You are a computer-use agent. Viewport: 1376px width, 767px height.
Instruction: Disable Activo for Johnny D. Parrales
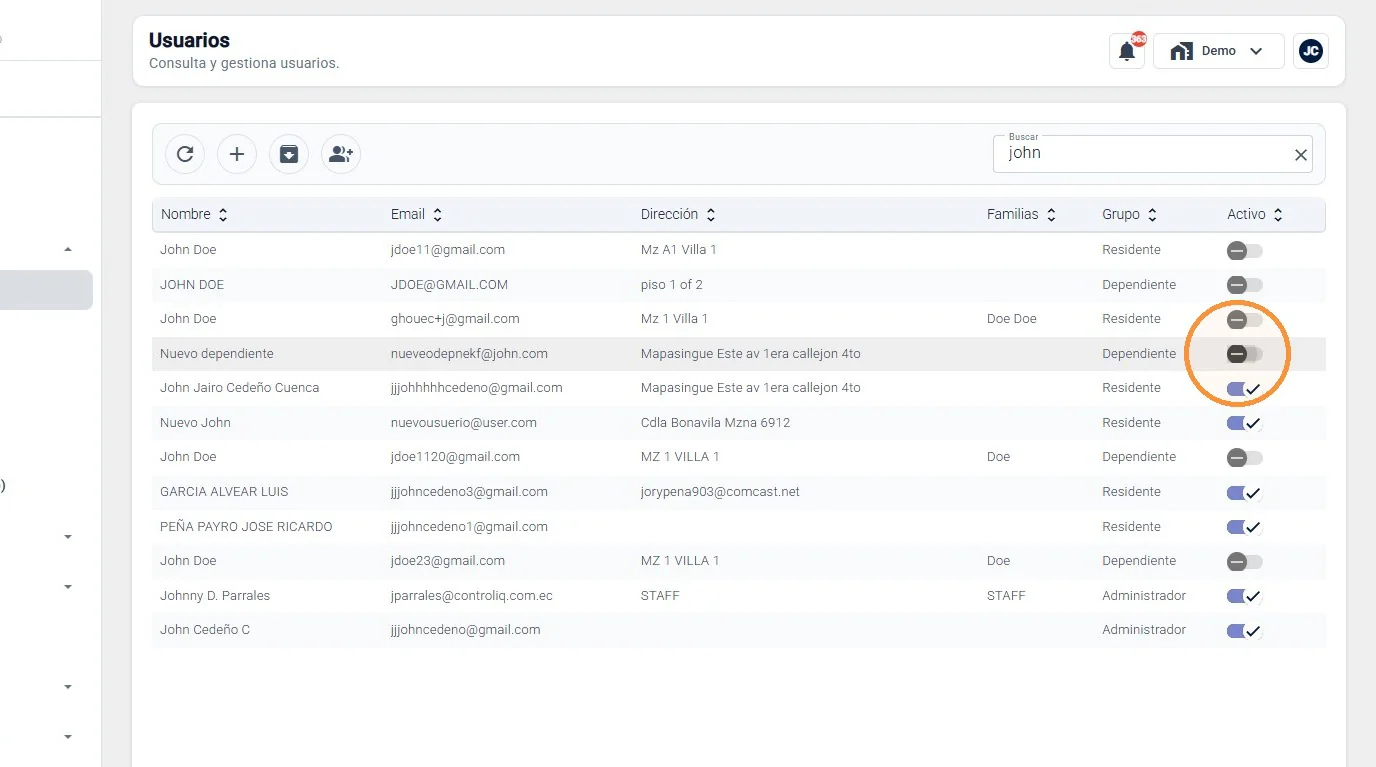pyautogui.click(x=1245, y=596)
